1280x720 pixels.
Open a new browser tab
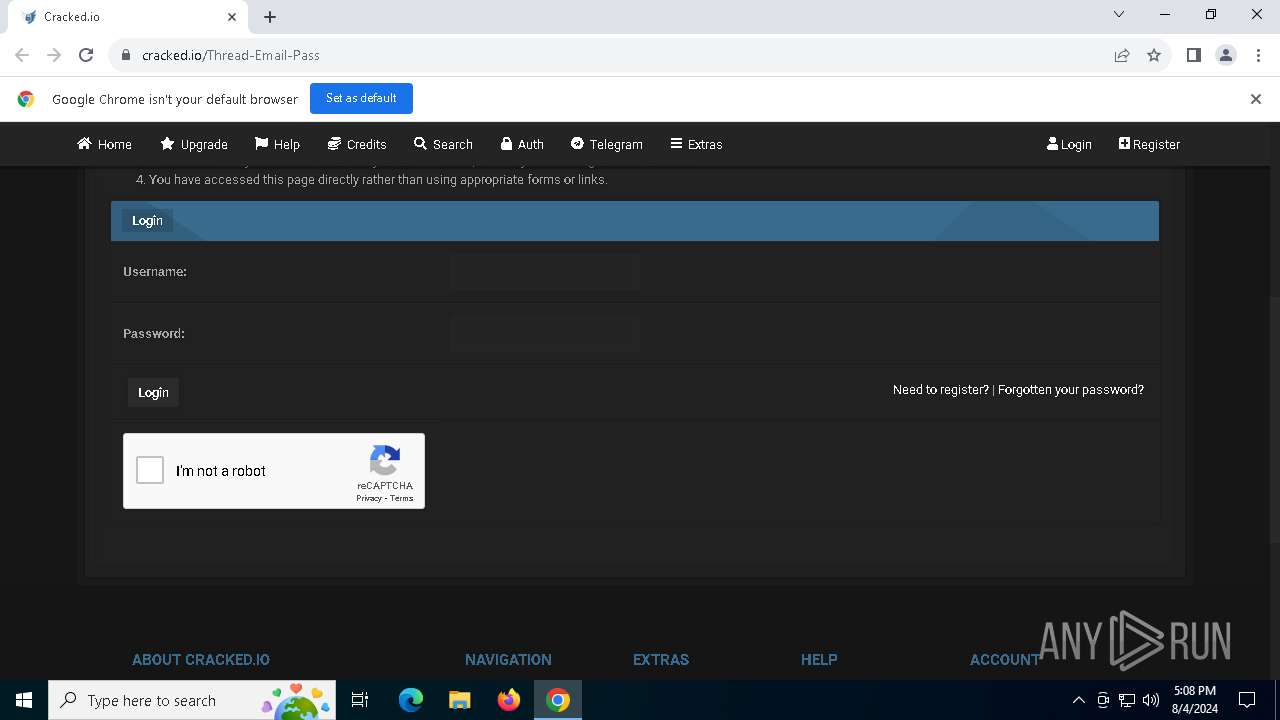270,17
